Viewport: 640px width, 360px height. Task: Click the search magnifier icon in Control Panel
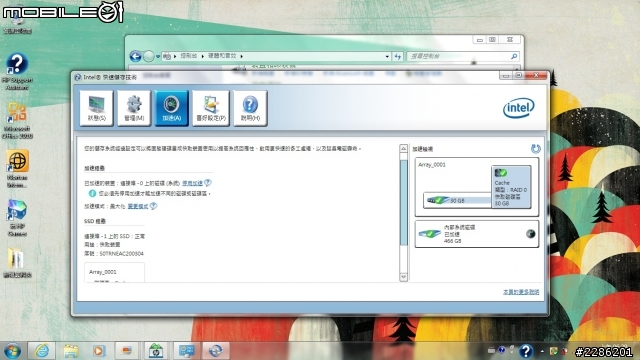(x=514, y=56)
